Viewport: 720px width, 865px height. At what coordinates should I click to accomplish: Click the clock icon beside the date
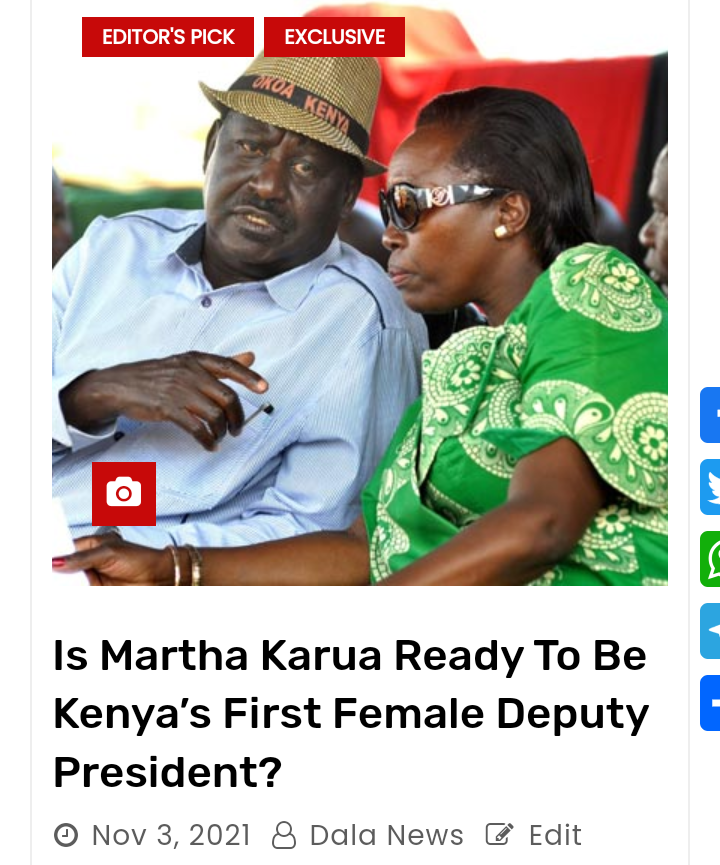pyautogui.click(x=66, y=835)
